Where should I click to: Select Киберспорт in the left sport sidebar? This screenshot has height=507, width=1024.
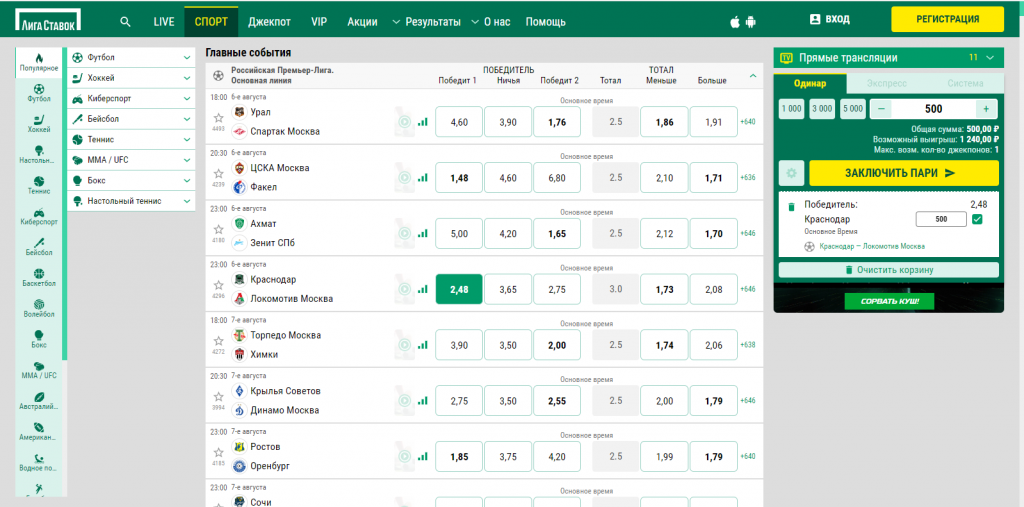click(x=39, y=217)
